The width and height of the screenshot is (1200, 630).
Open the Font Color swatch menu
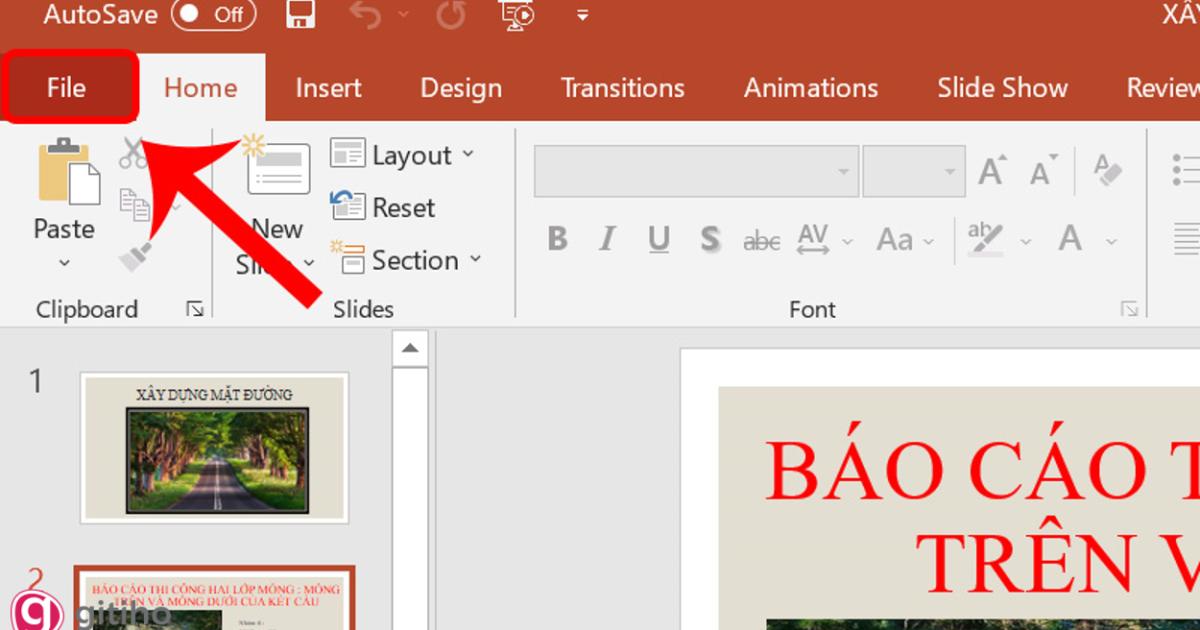[x=1112, y=240]
